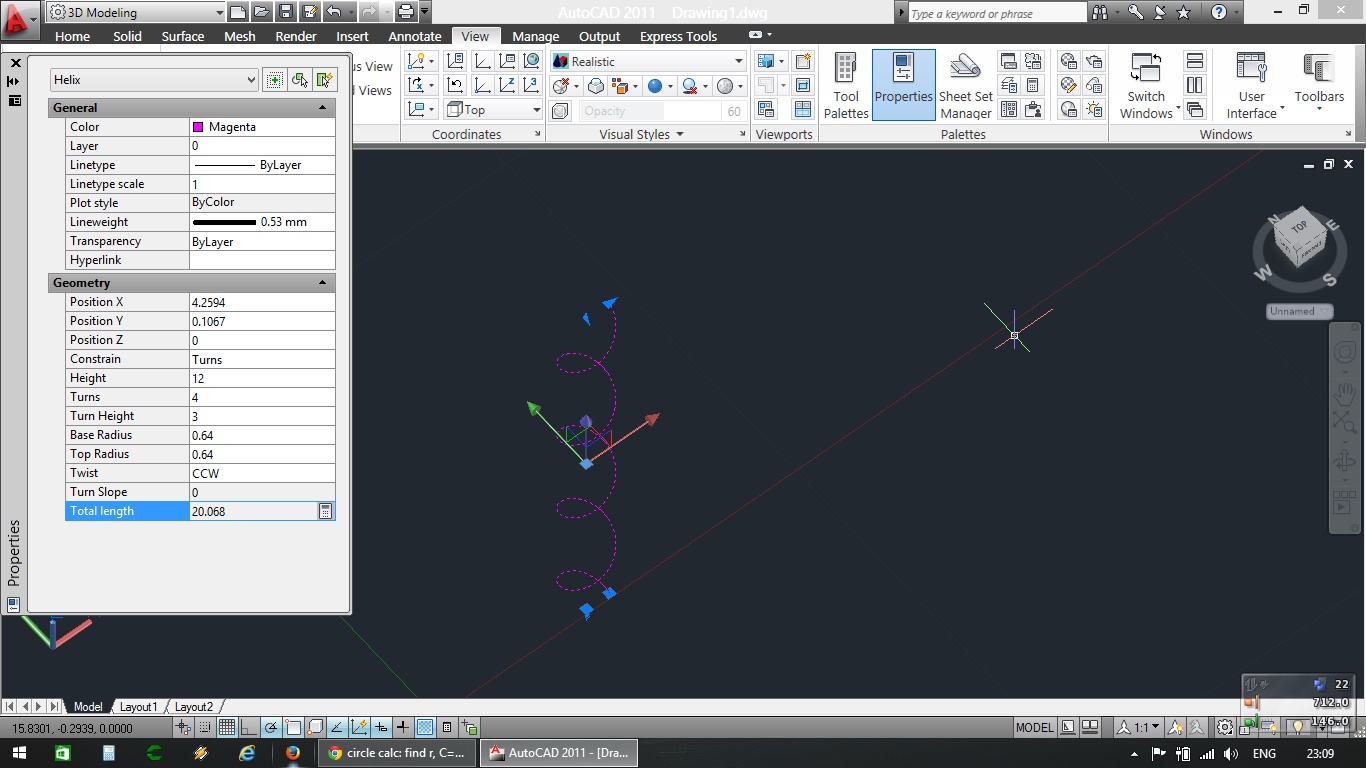This screenshot has width=1366, height=768.
Task: Open the Tool Palettes panel
Action: coord(846,86)
